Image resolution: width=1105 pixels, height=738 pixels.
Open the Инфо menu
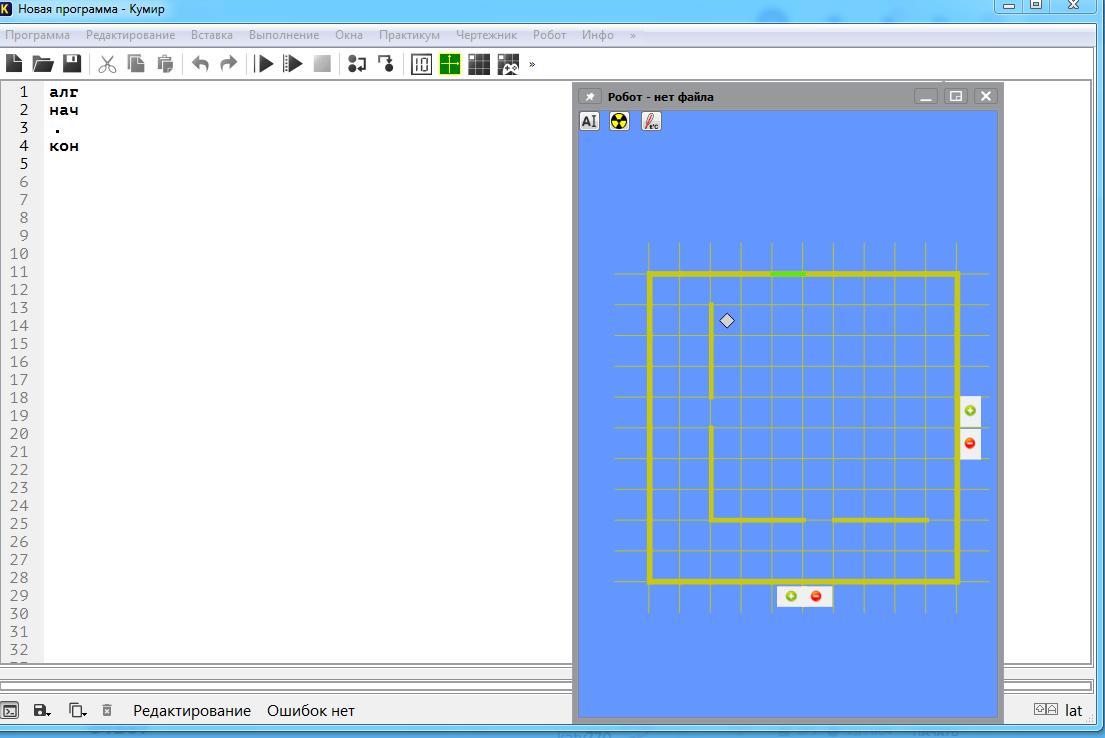pyautogui.click(x=598, y=35)
